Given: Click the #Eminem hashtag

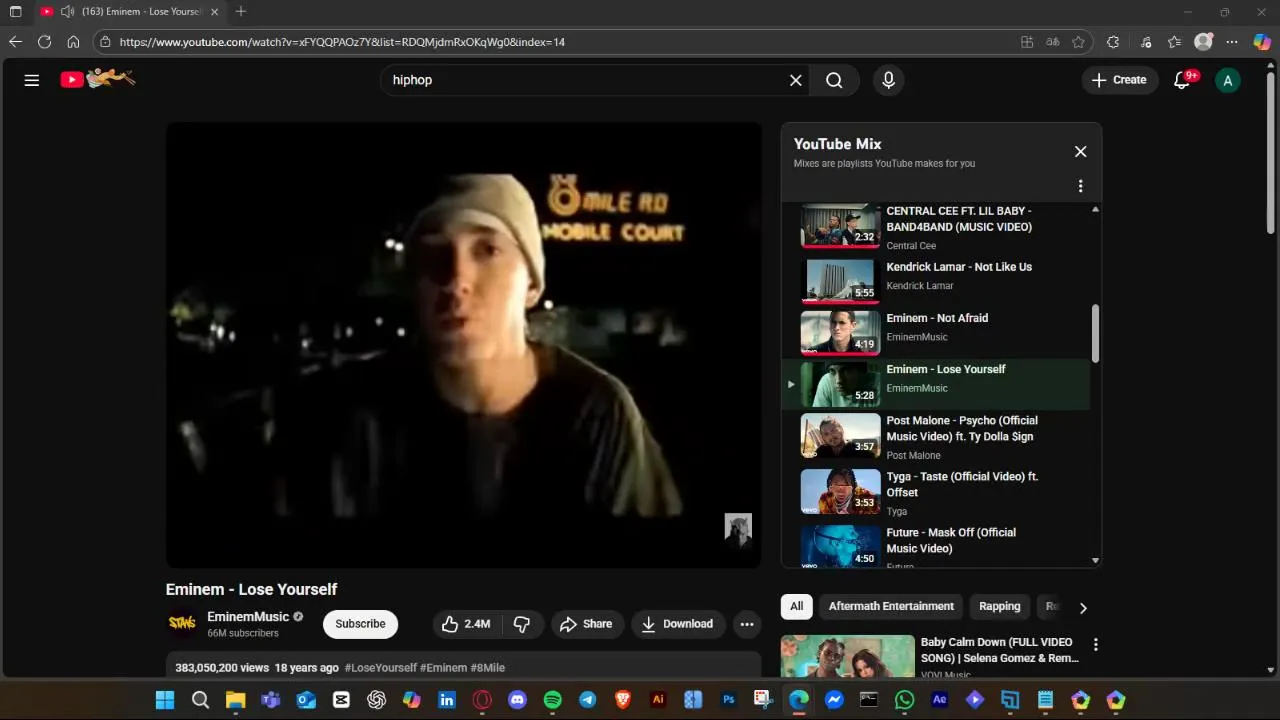Looking at the screenshot, I should pyautogui.click(x=443, y=668).
